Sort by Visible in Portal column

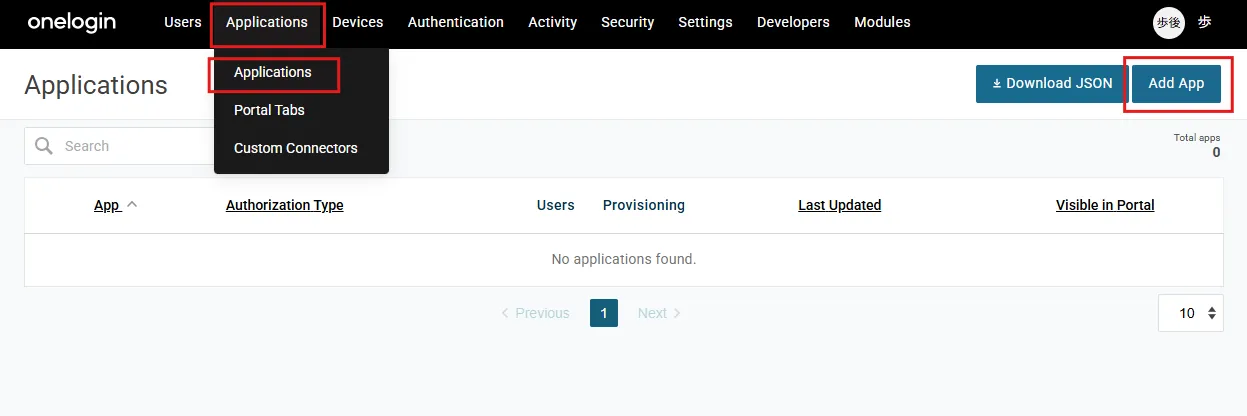click(1105, 205)
